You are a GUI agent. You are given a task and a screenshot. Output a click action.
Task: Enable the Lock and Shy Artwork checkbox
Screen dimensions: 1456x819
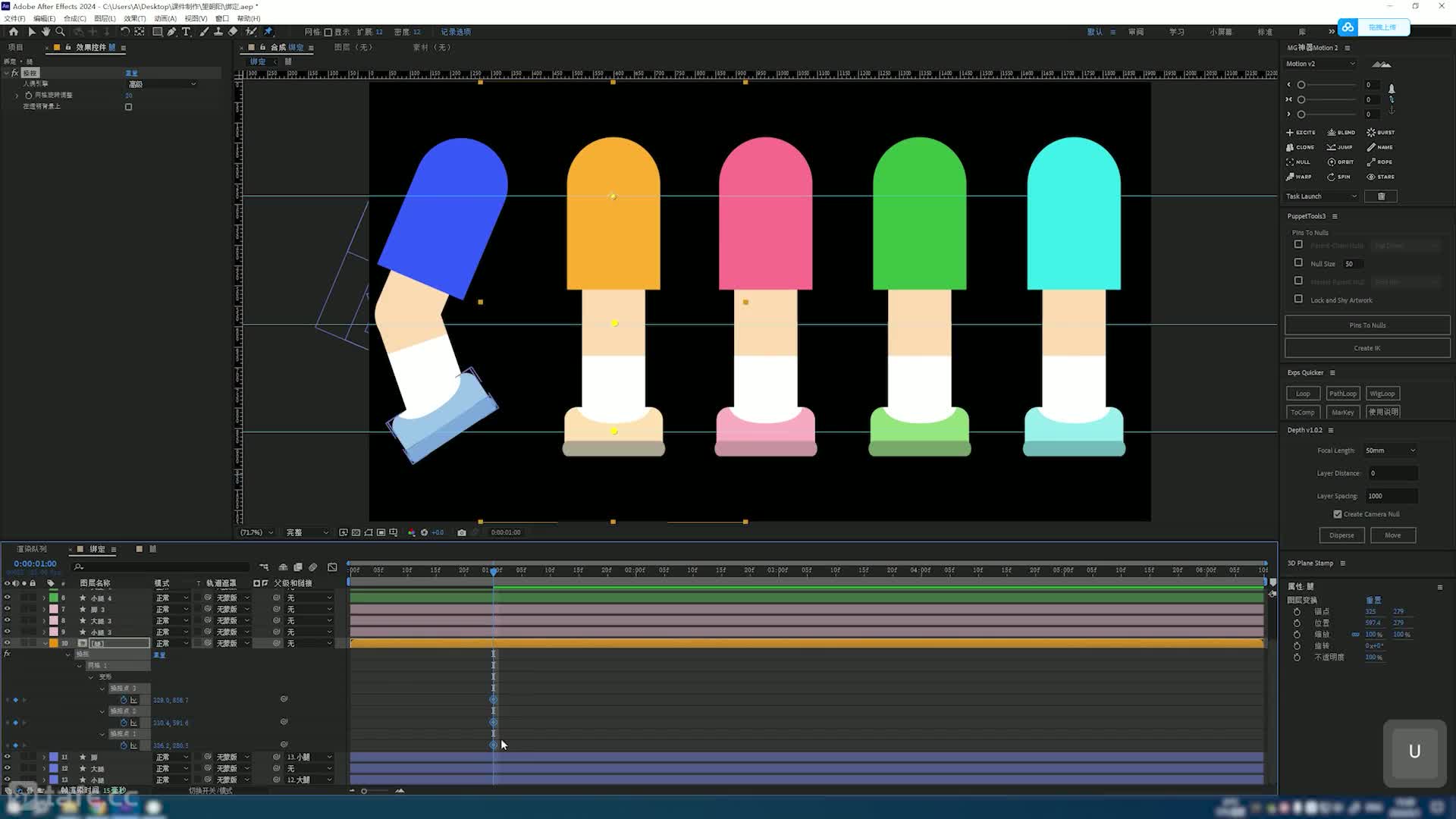[x=1298, y=300]
